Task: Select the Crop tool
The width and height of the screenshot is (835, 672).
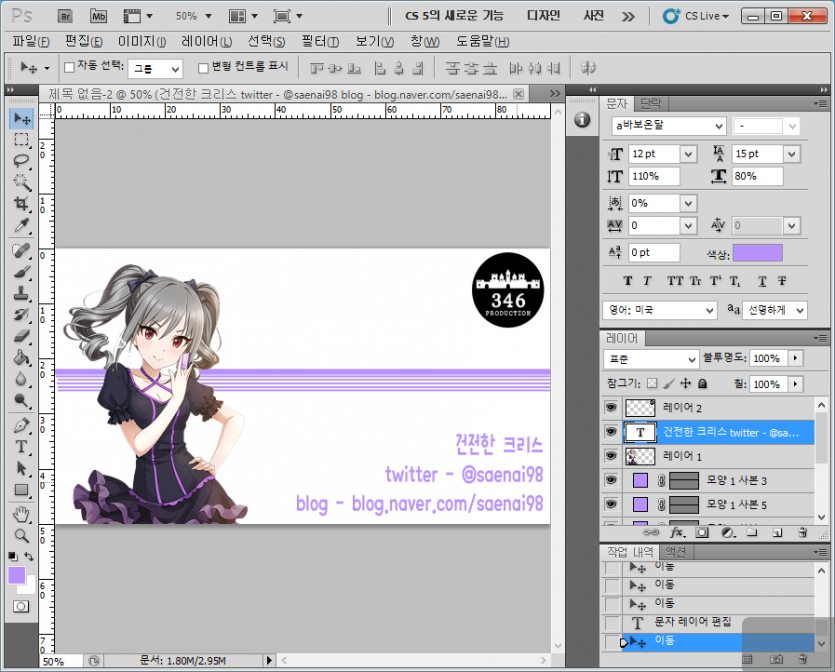Action: point(21,203)
